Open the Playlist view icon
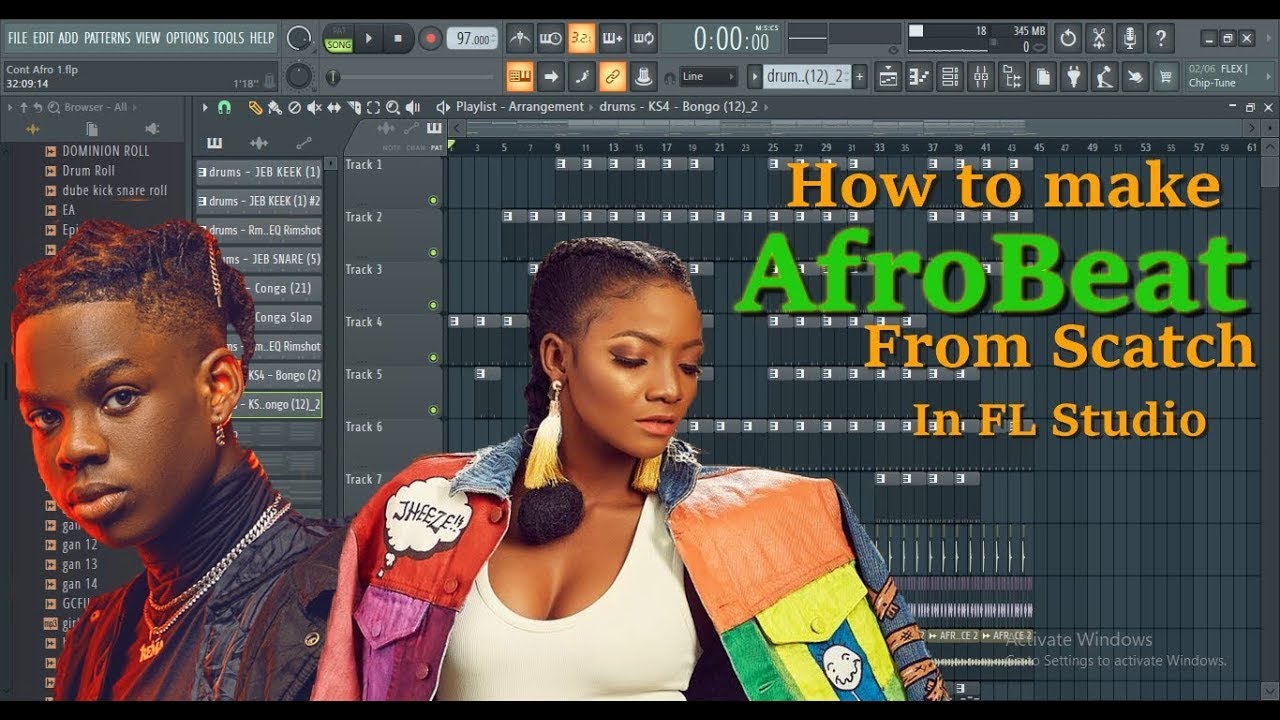 (888, 76)
